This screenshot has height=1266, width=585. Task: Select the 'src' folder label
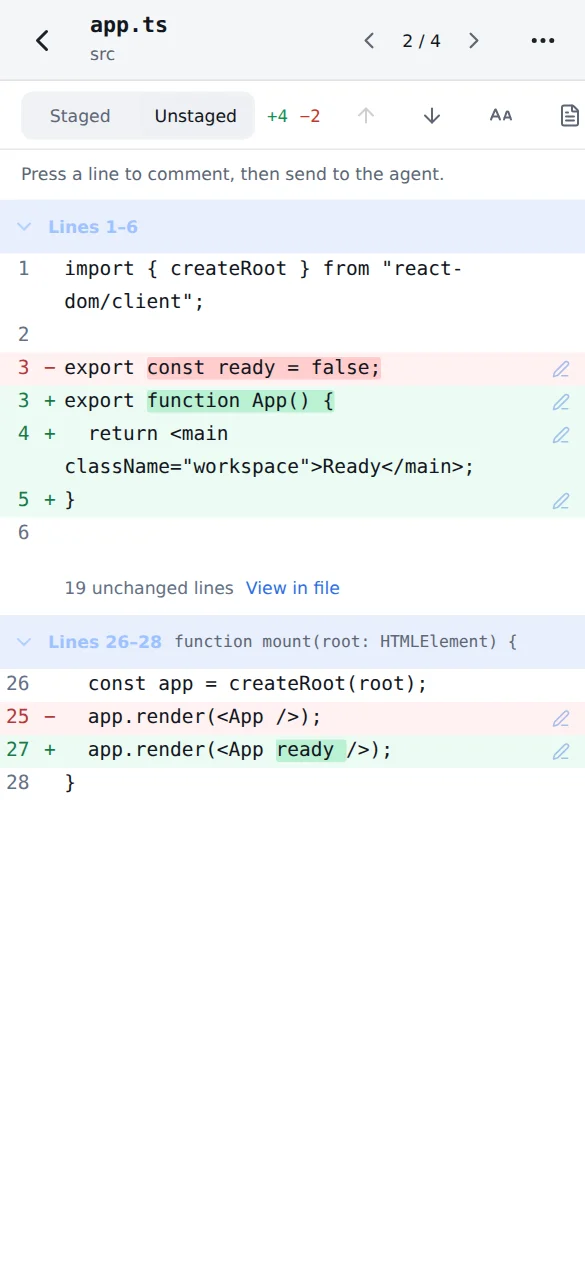(x=102, y=54)
